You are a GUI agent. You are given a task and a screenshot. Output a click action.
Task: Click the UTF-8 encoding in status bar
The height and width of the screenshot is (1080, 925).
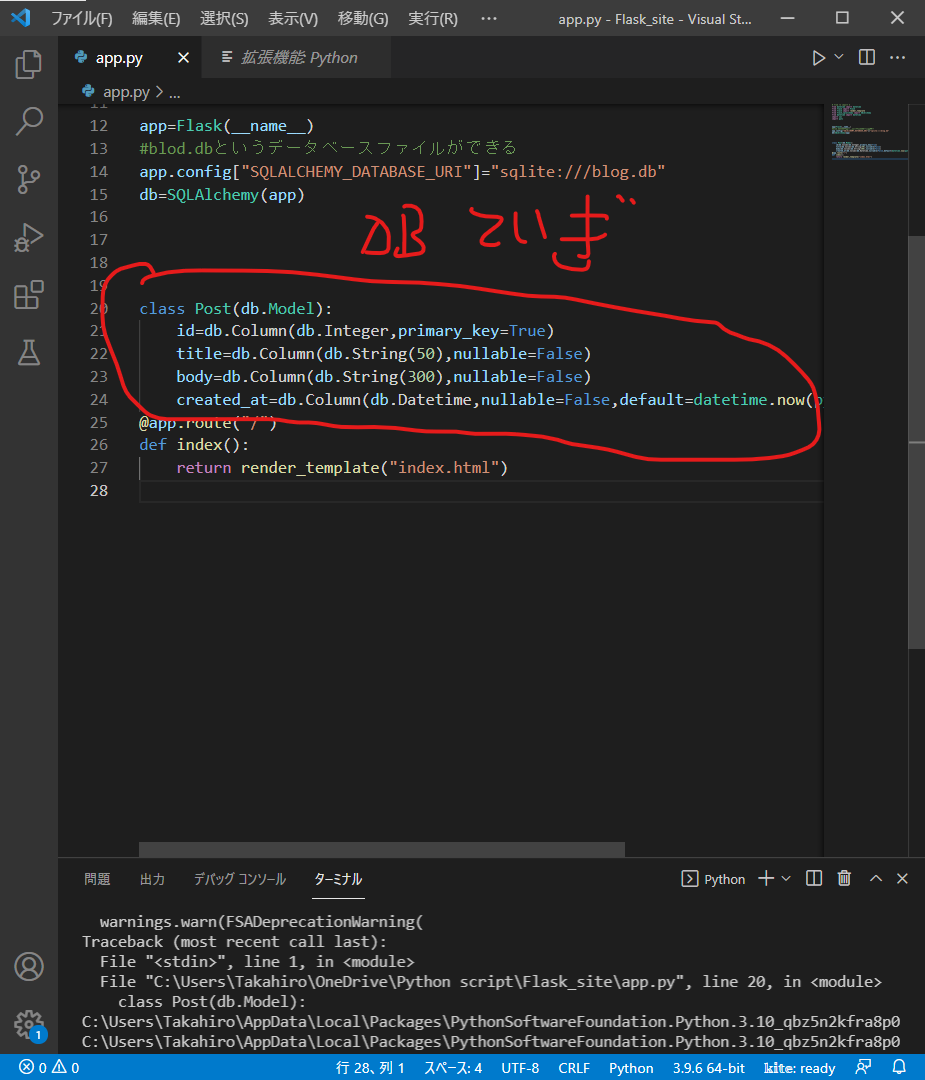[x=520, y=1068]
